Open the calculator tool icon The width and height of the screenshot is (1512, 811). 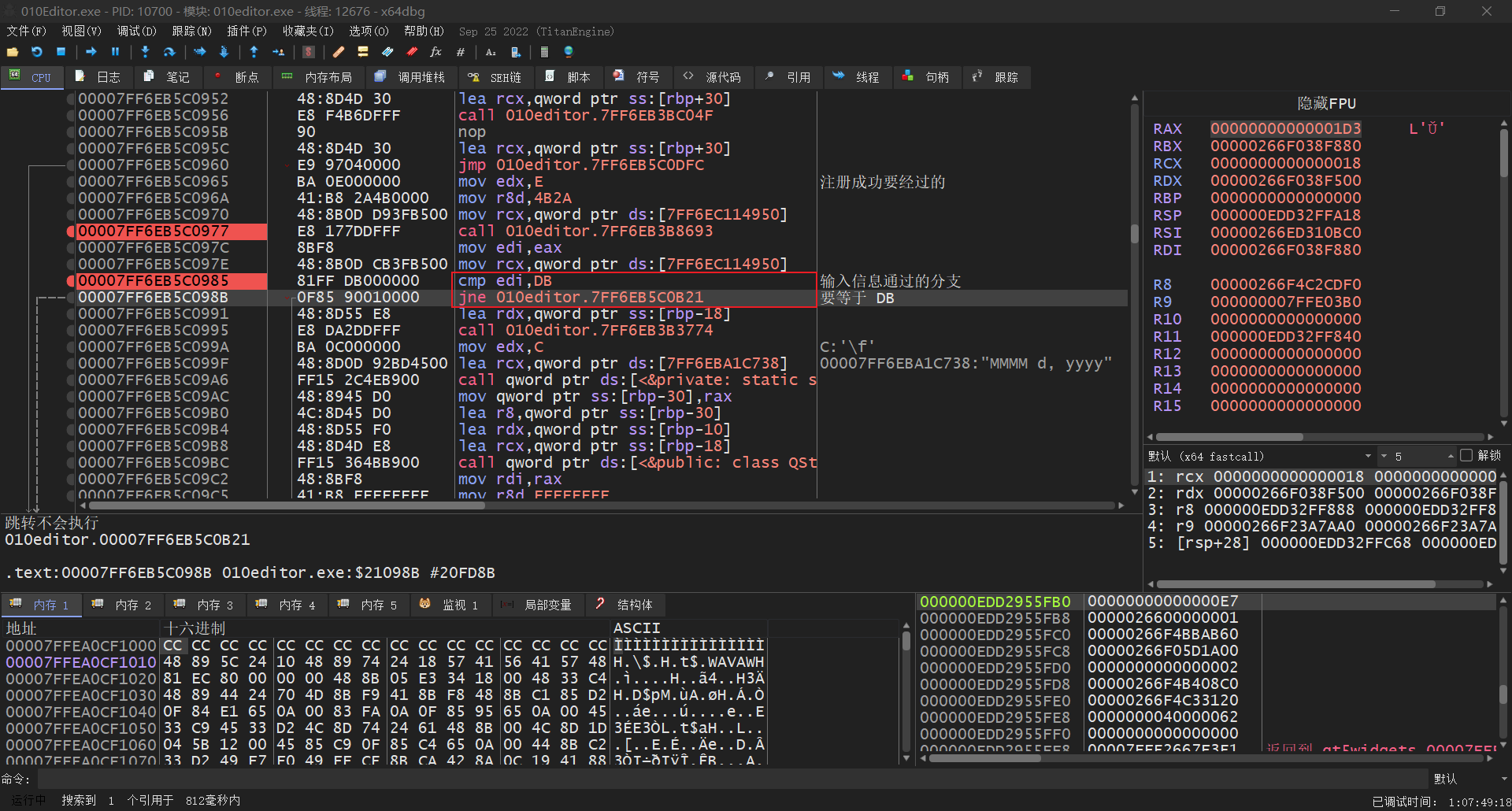coord(543,52)
